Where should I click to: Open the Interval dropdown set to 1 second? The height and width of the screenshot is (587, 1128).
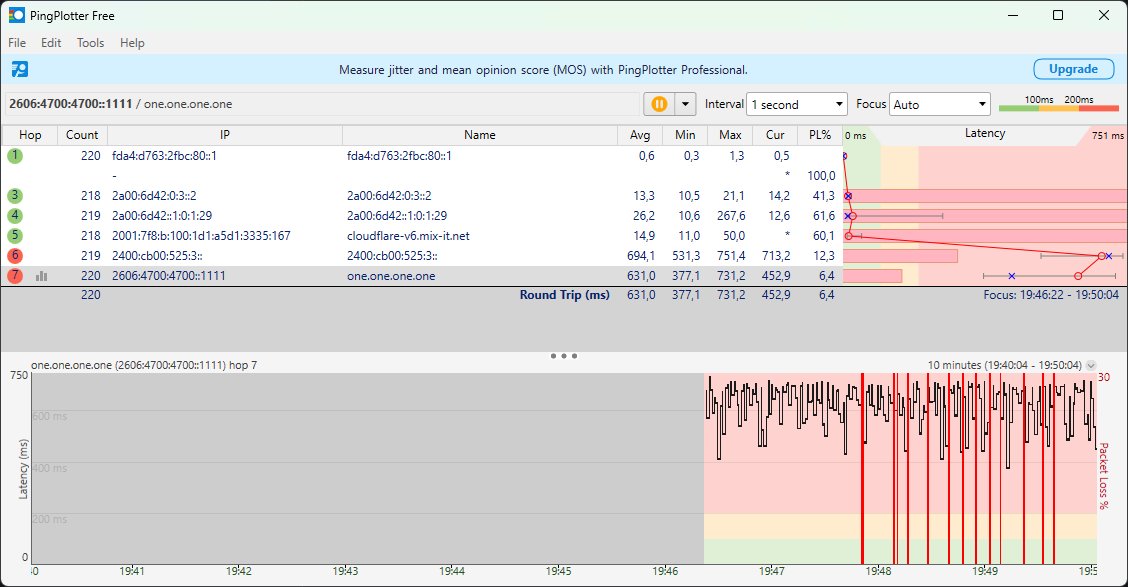click(x=798, y=104)
